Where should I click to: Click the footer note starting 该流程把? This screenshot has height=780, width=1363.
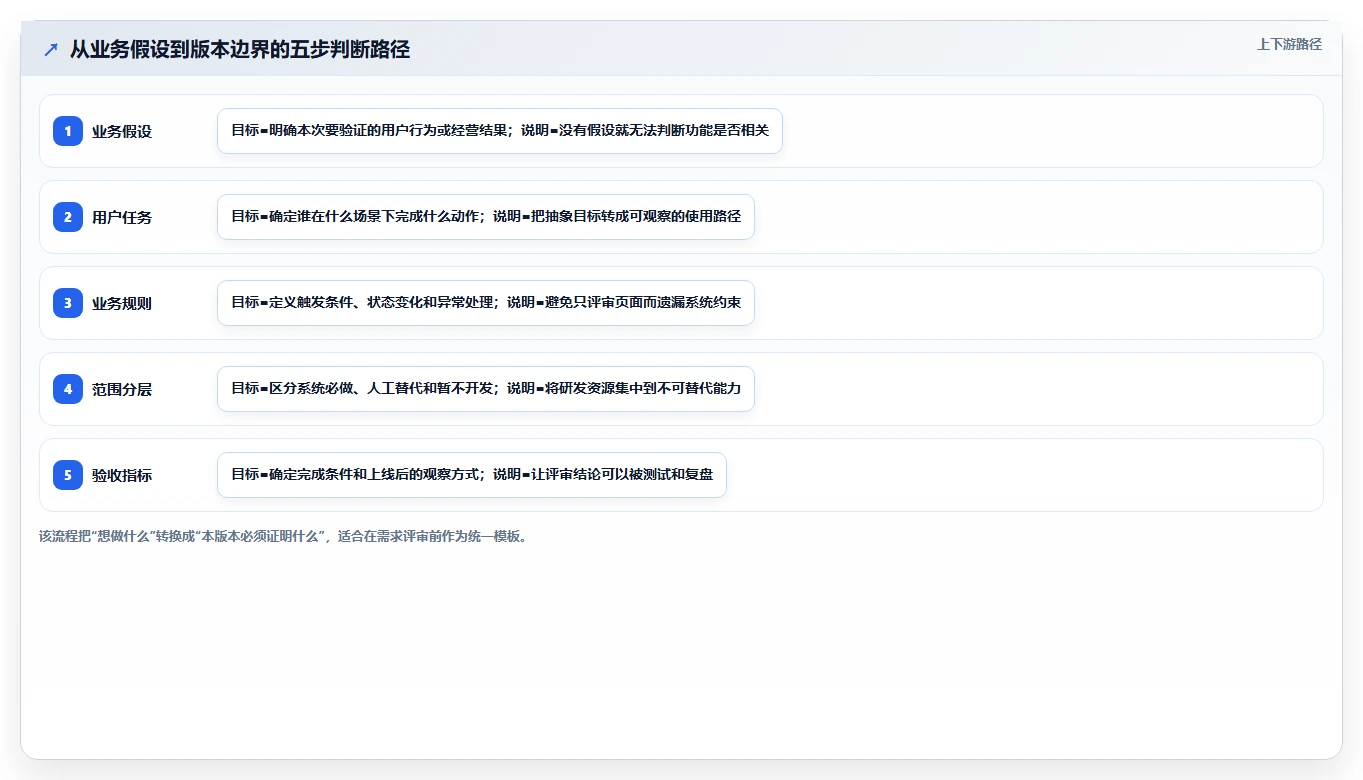point(283,536)
